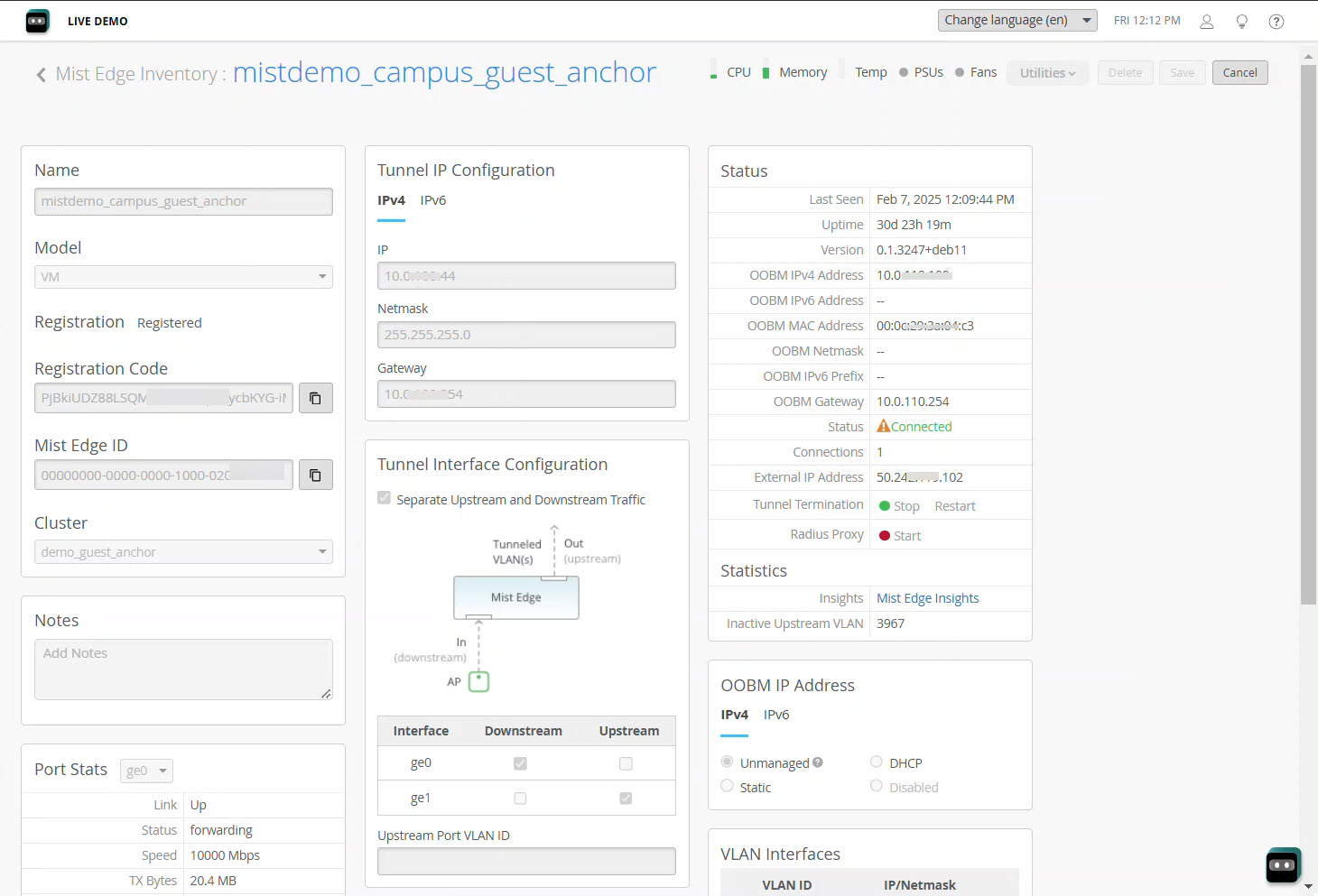Go back using the Mist Edge Inventory arrow

(x=42, y=75)
